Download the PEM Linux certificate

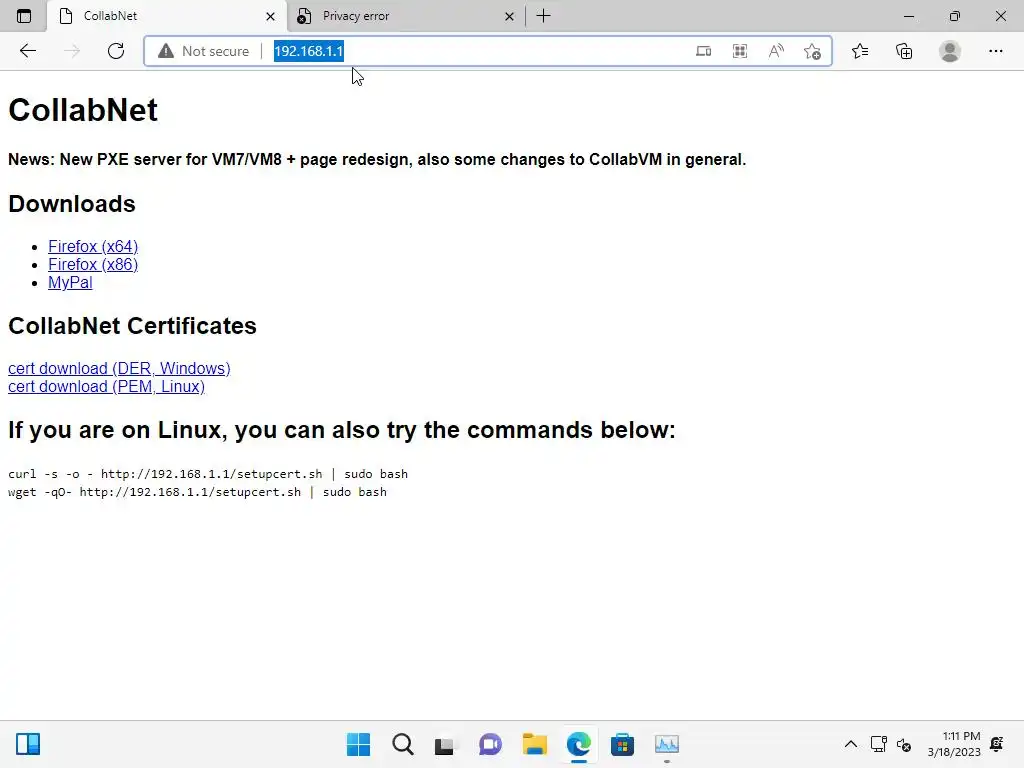tap(106, 387)
